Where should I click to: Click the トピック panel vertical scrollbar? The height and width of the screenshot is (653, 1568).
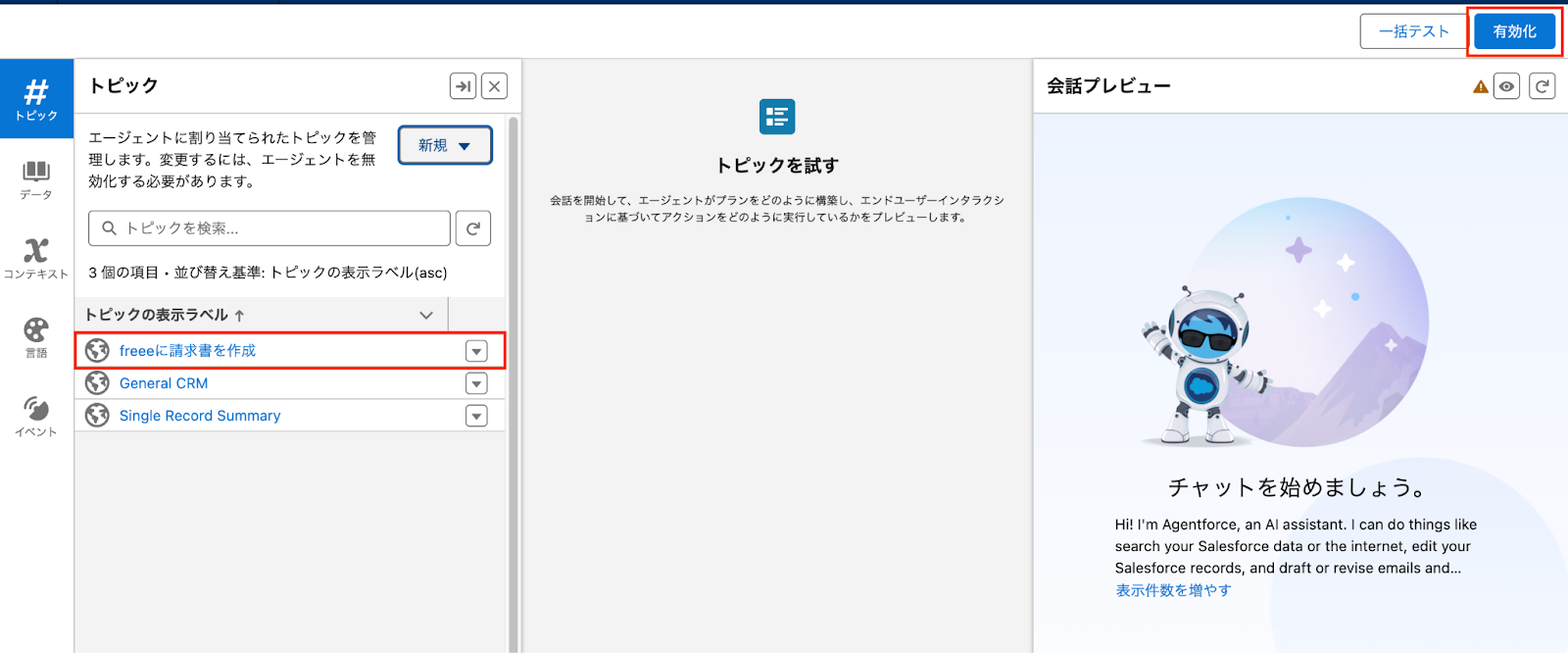point(514,382)
